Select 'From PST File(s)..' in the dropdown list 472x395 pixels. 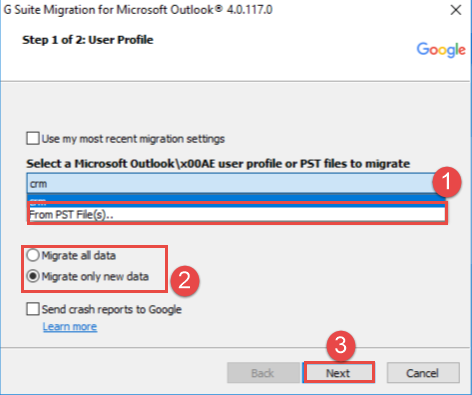(237, 214)
